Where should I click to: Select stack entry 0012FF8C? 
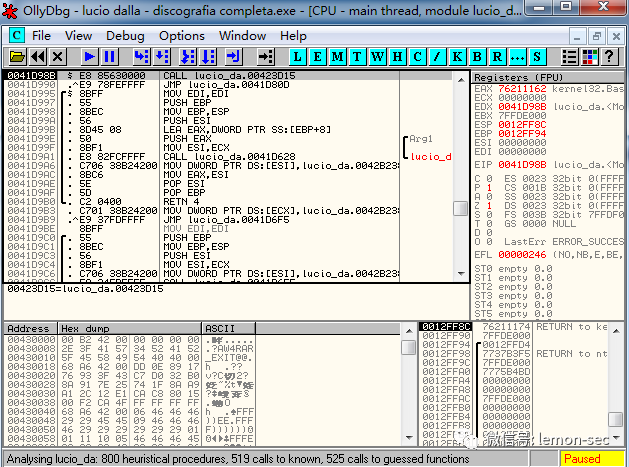pyautogui.click(x=445, y=327)
